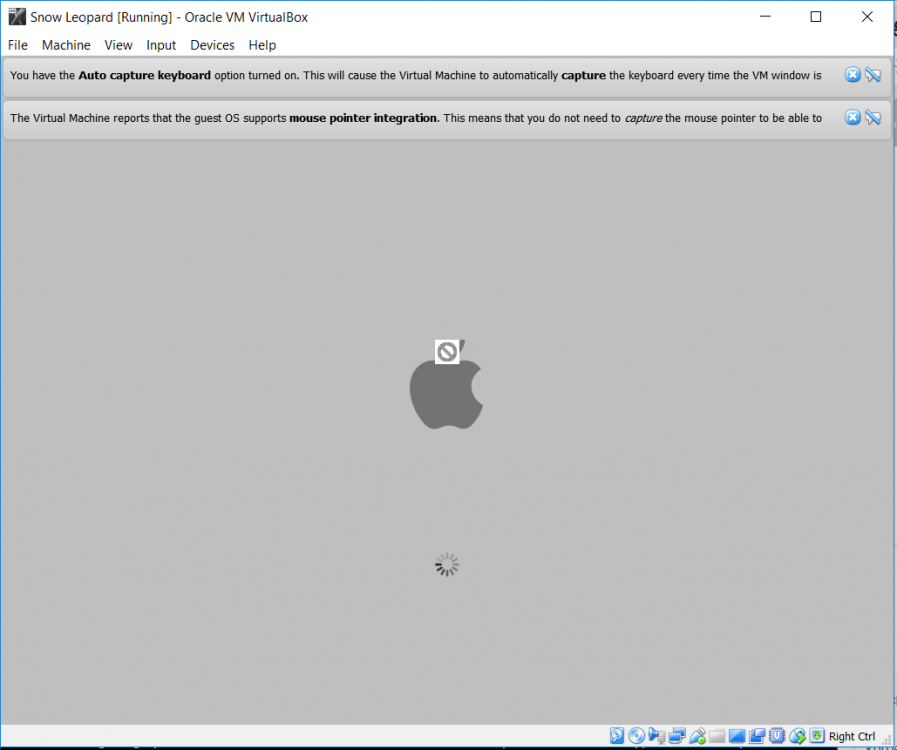Click the Right Ctrl host key label
The width and height of the screenshot is (897, 750).
[852, 736]
